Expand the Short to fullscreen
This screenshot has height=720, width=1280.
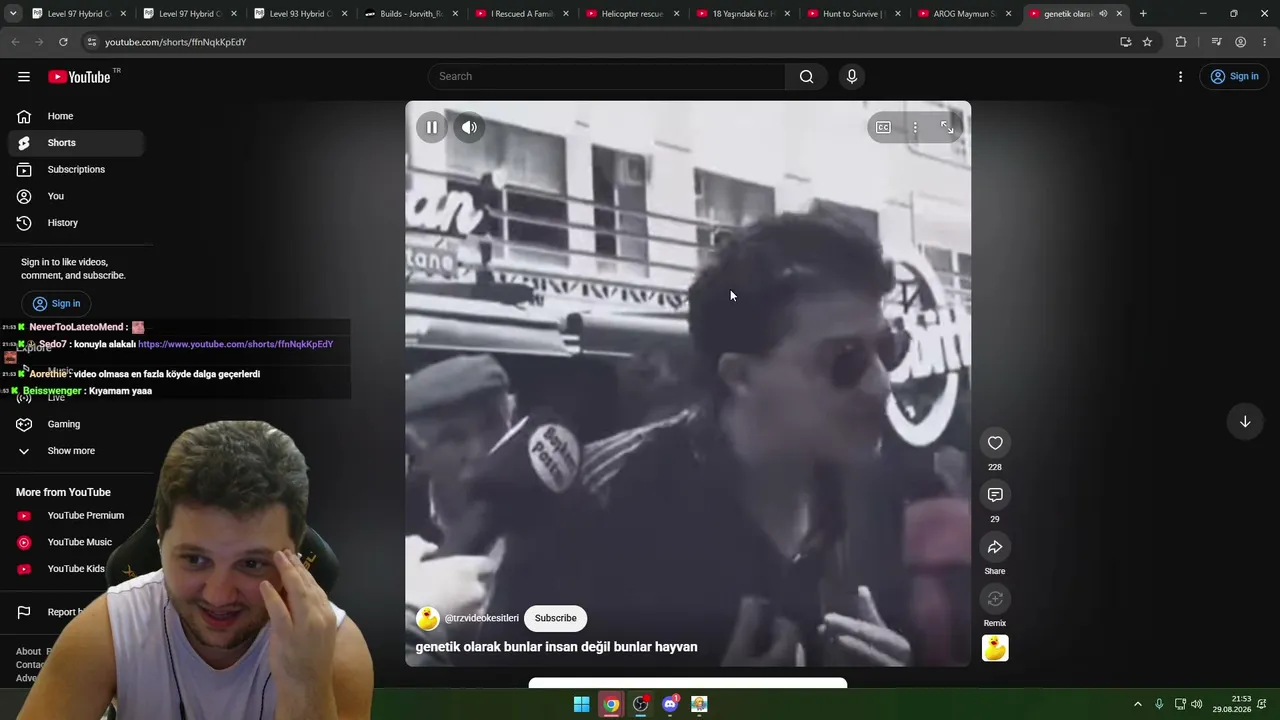point(947,127)
